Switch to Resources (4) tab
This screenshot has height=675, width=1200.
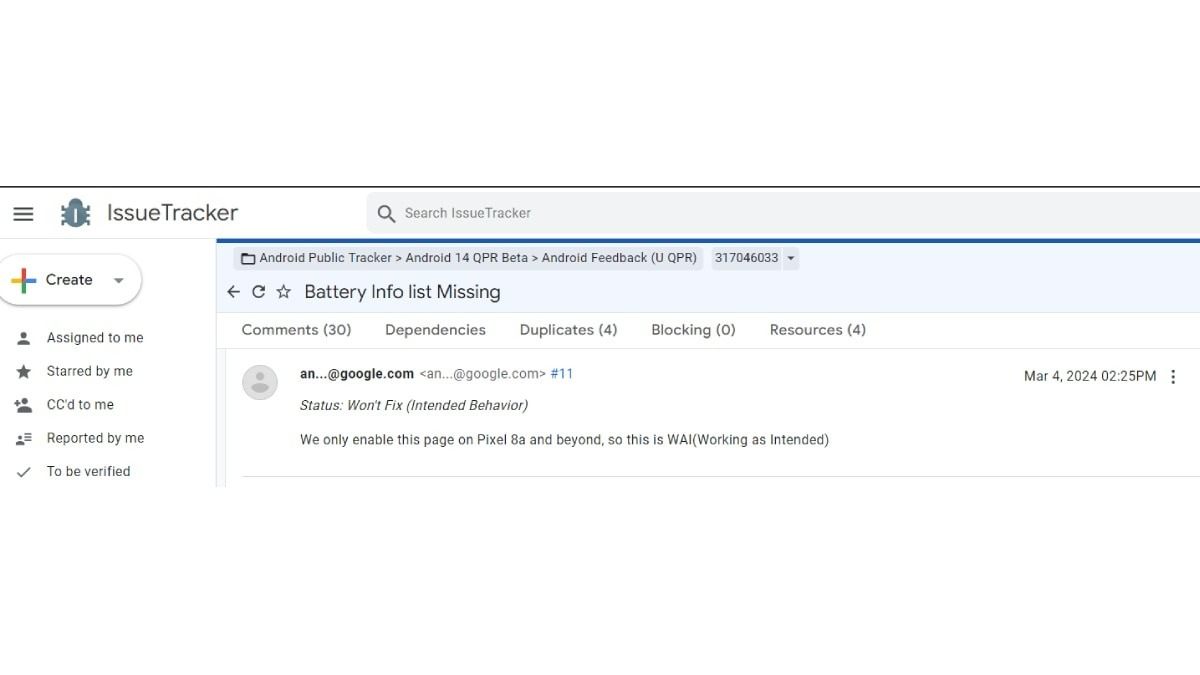818,330
